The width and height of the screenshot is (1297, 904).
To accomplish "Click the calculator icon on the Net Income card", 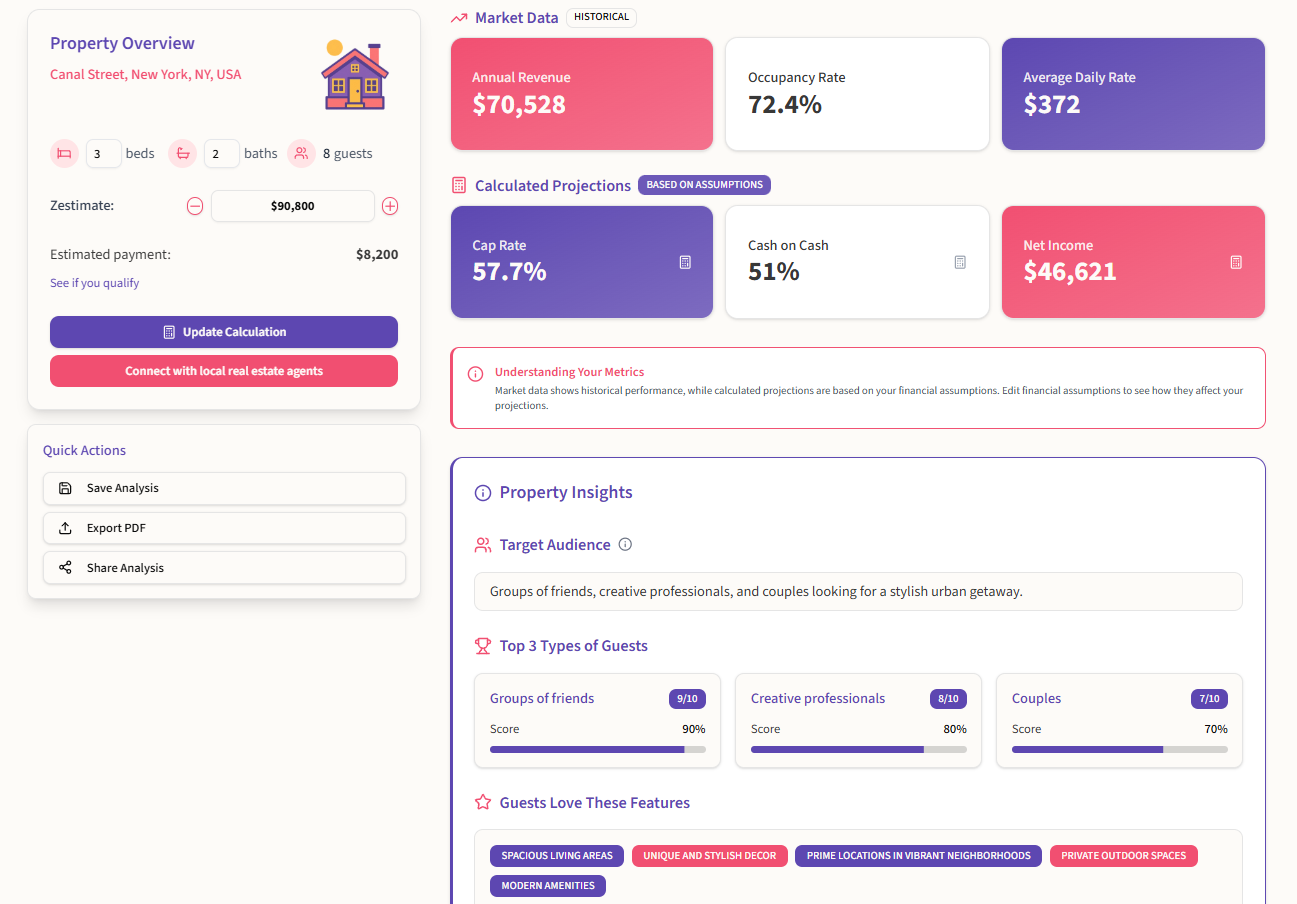I will pyautogui.click(x=1236, y=262).
